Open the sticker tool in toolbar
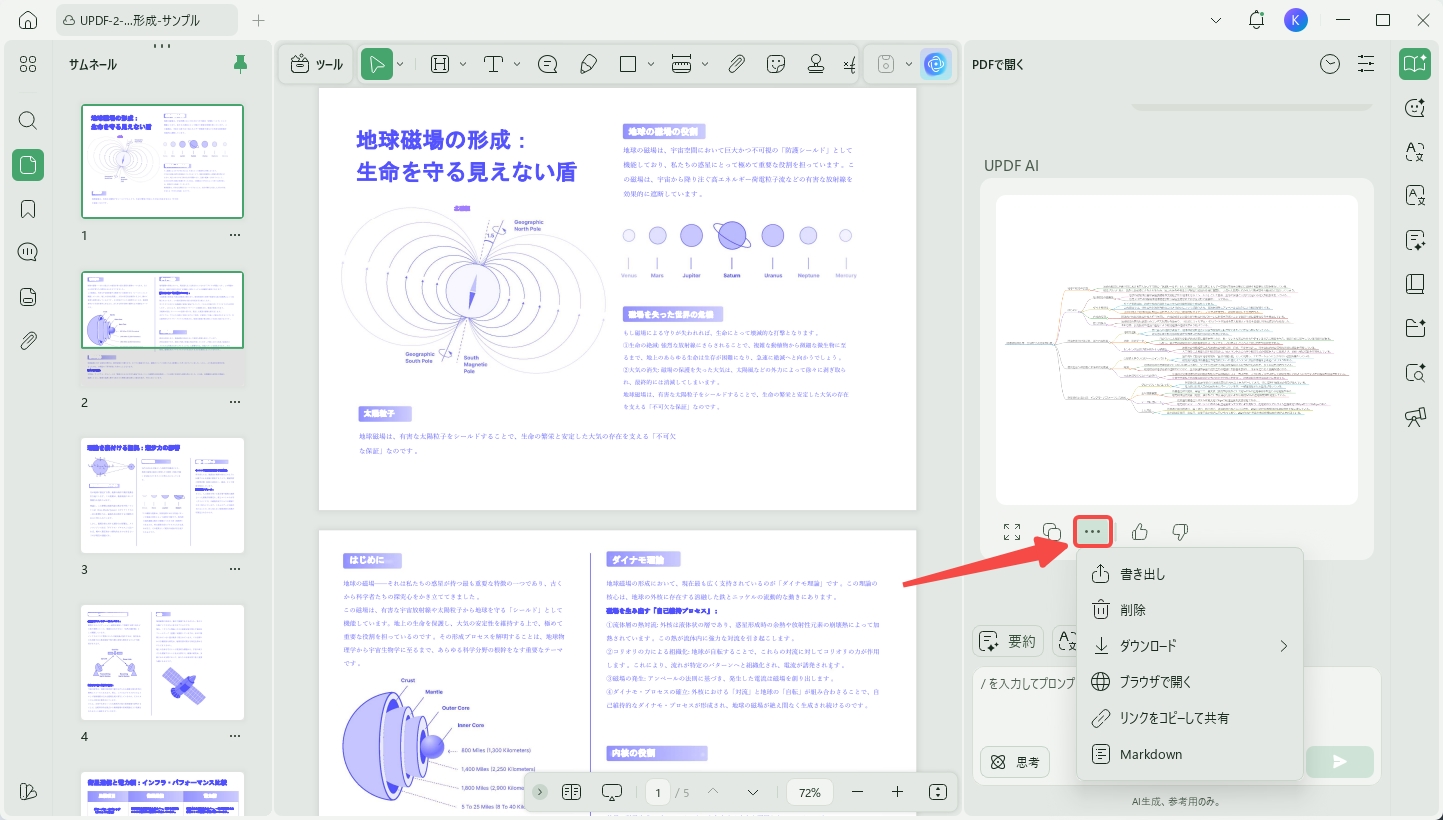The height and width of the screenshot is (820, 1443). [776, 64]
